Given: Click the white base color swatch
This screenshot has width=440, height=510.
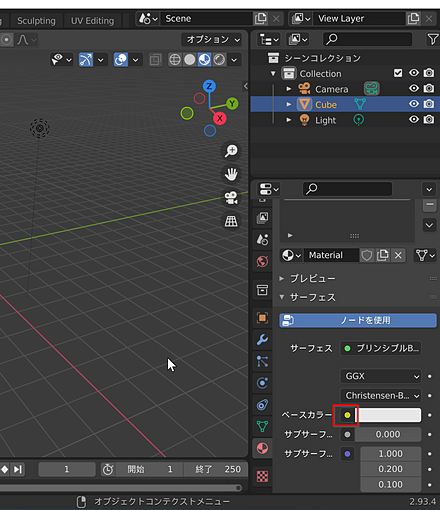Looking at the screenshot, I should point(390,415).
